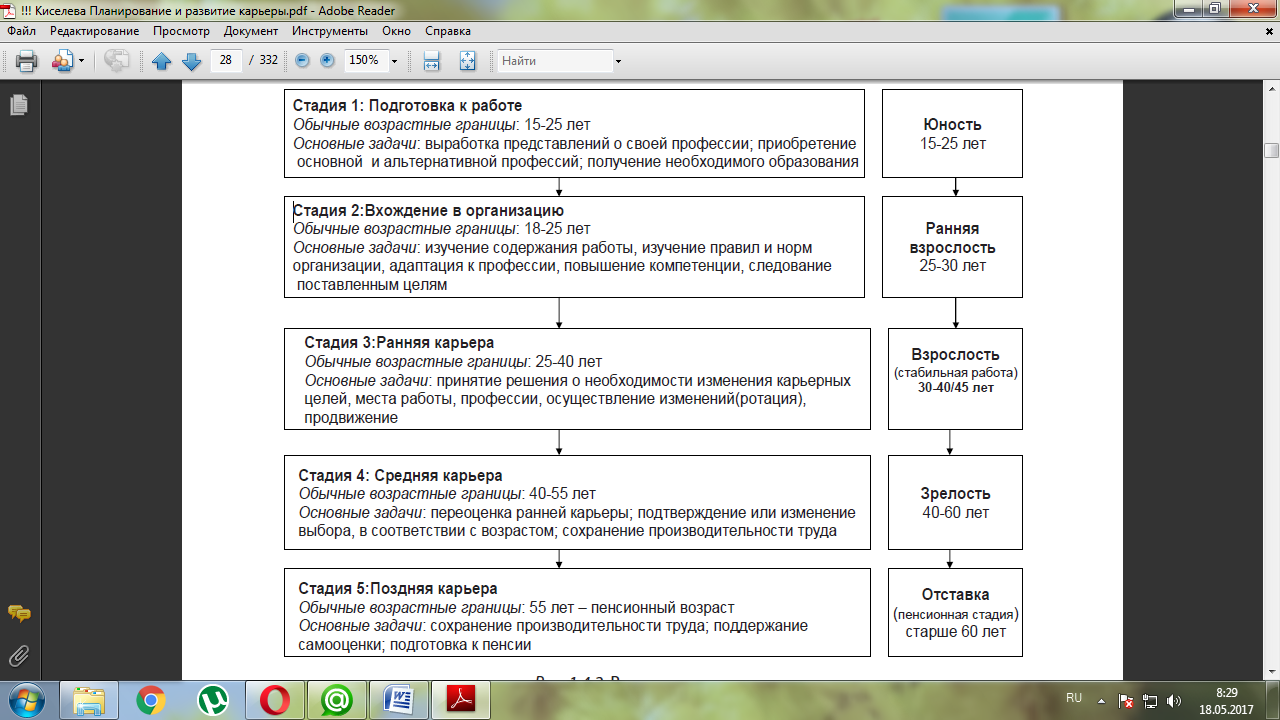Click the 'Отставка' box label
1280x720 pixels.
955,595
